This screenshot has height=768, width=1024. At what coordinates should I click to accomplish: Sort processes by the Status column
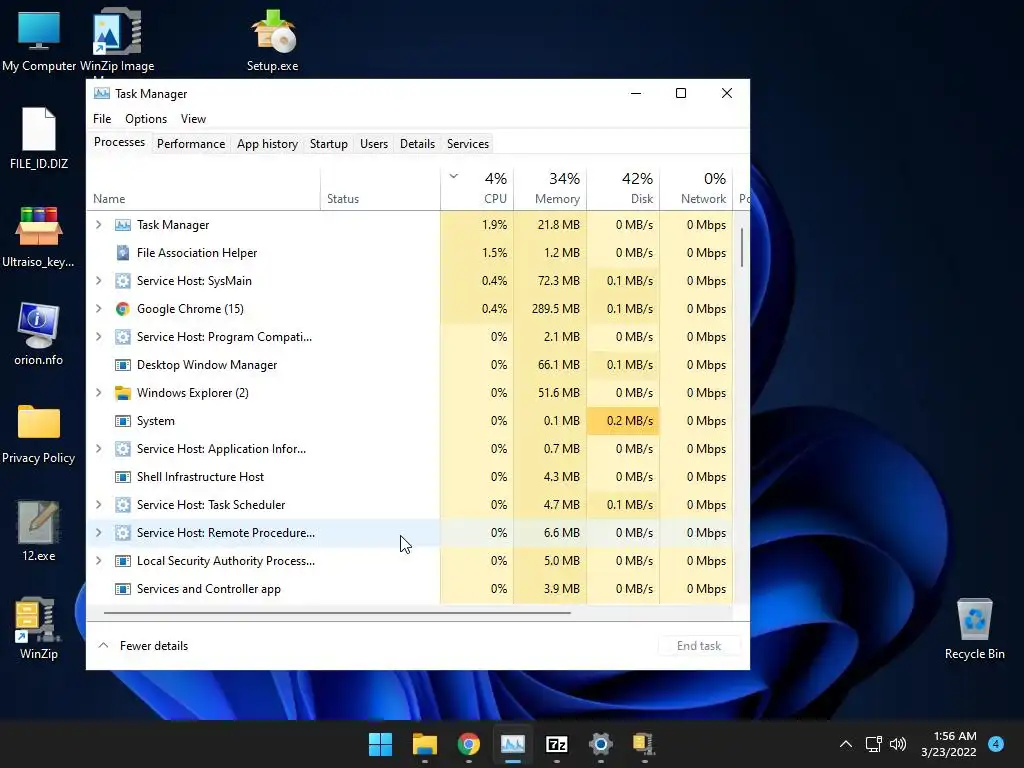pos(380,188)
